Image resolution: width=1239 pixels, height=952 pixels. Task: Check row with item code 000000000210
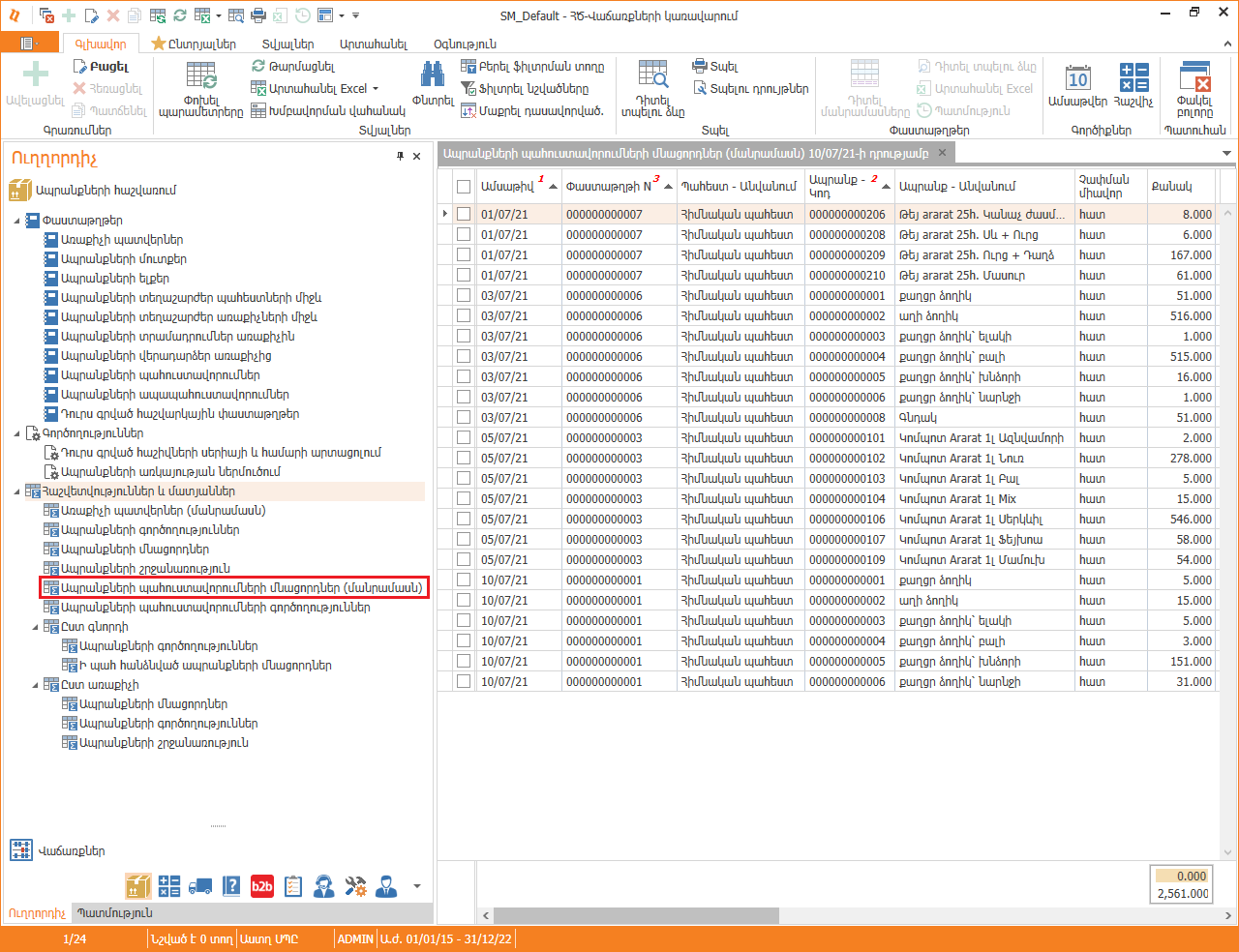point(464,275)
